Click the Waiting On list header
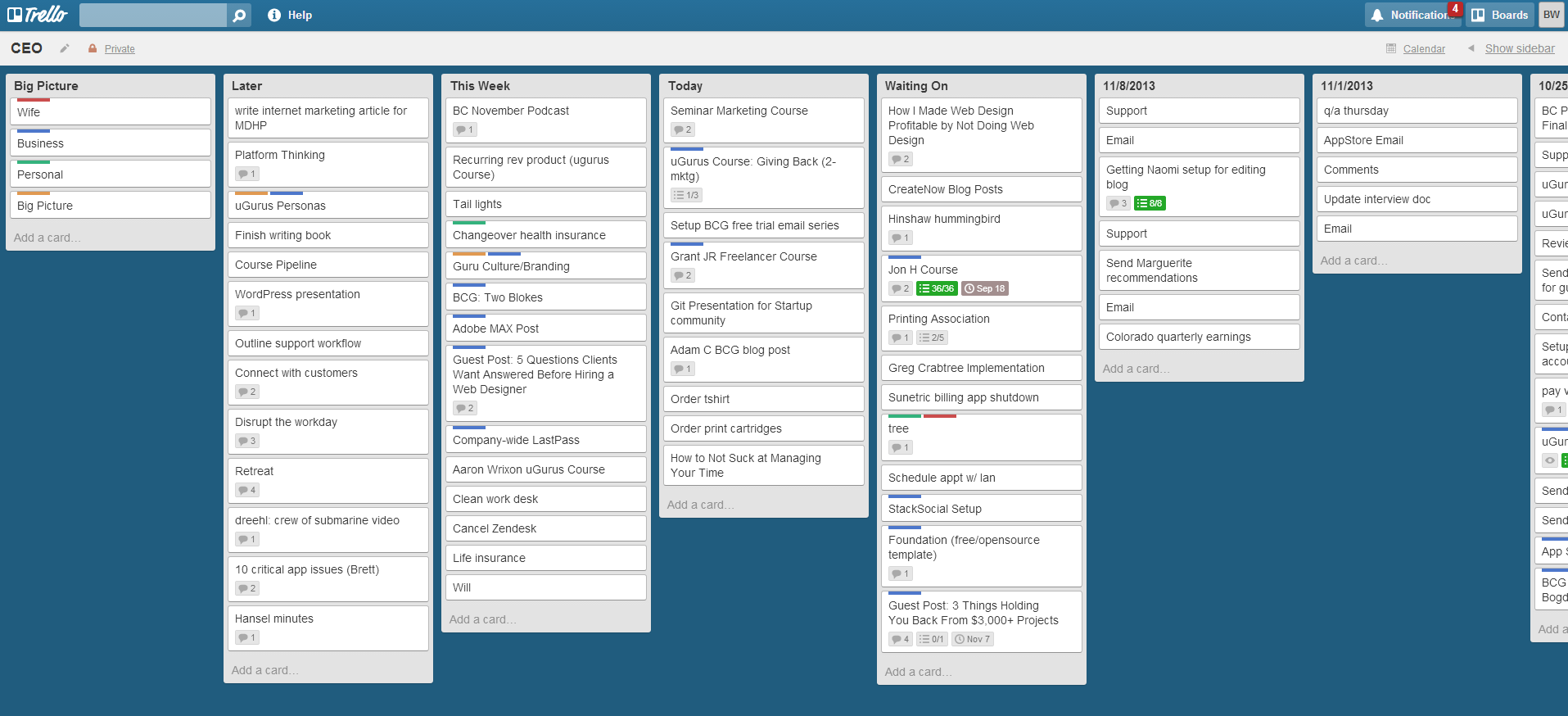This screenshot has width=1568, height=716. click(x=916, y=86)
